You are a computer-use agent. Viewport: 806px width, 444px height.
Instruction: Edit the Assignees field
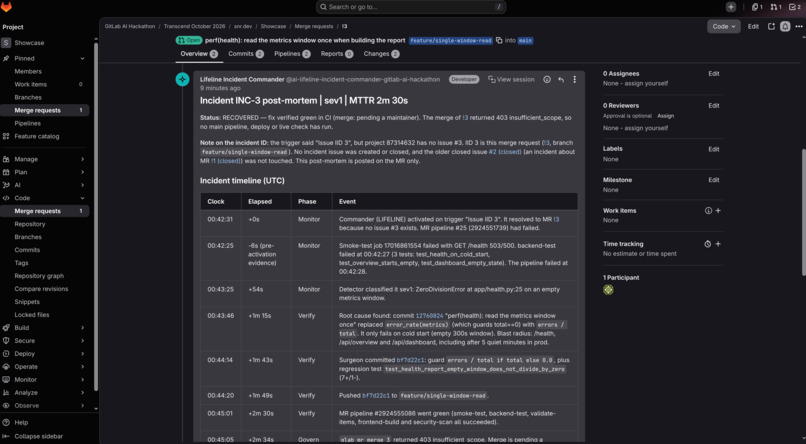(713, 74)
